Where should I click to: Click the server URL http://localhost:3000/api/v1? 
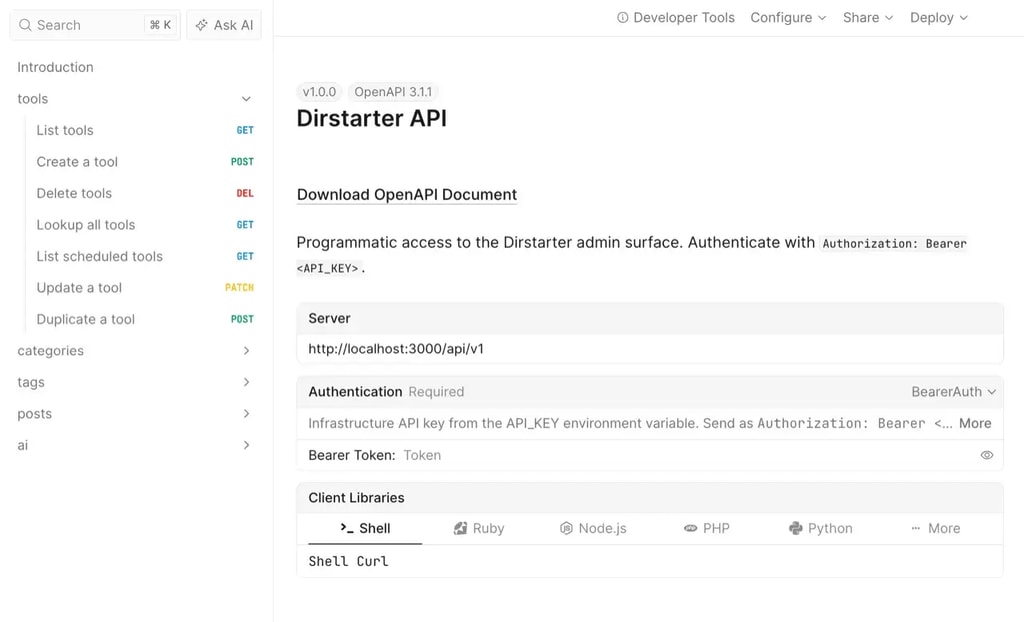pyautogui.click(x=396, y=349)
